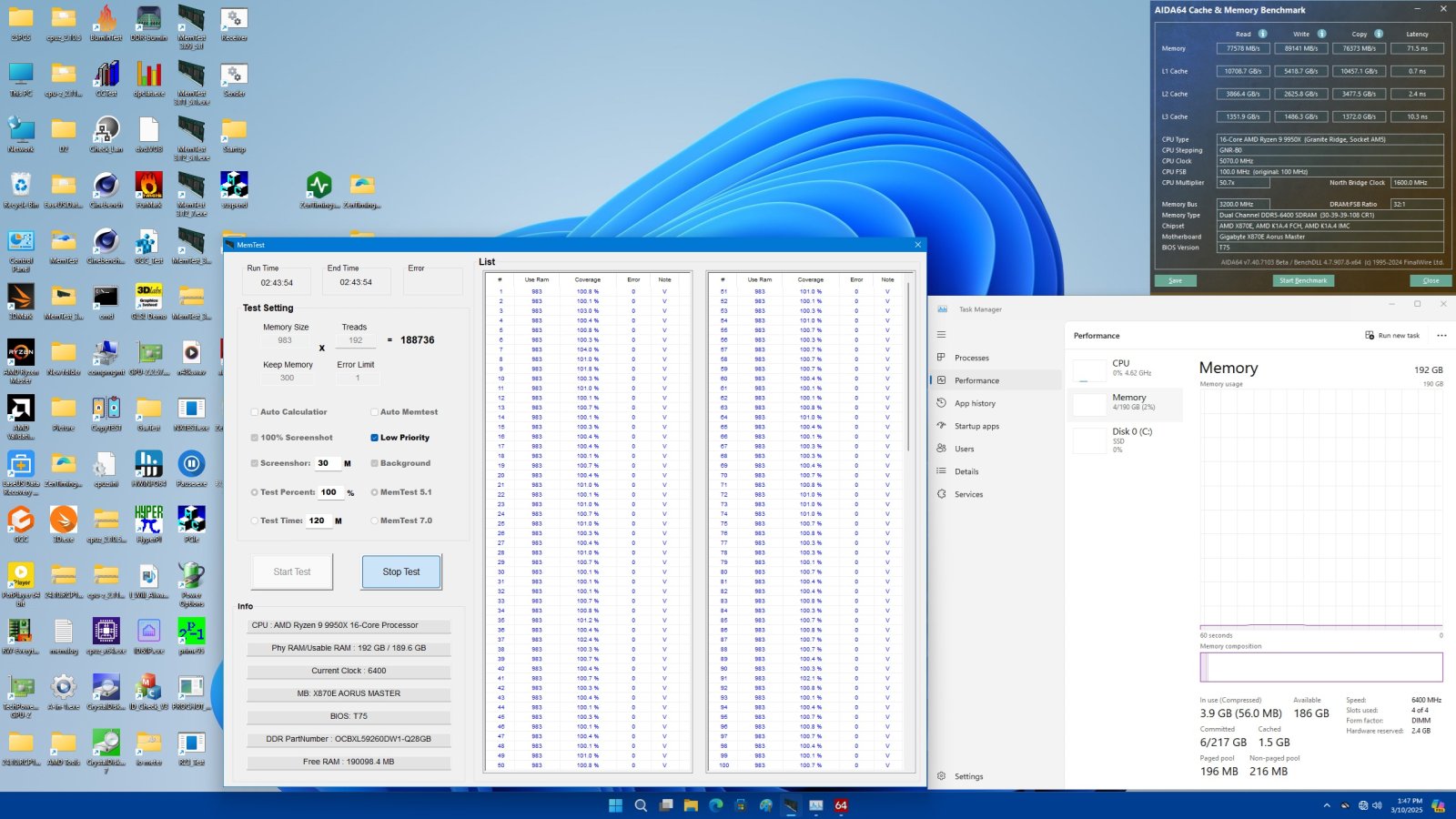Open Task Manager hamburger navigation menu
This screenshot has height=819, width=1456.
point(941,334)
